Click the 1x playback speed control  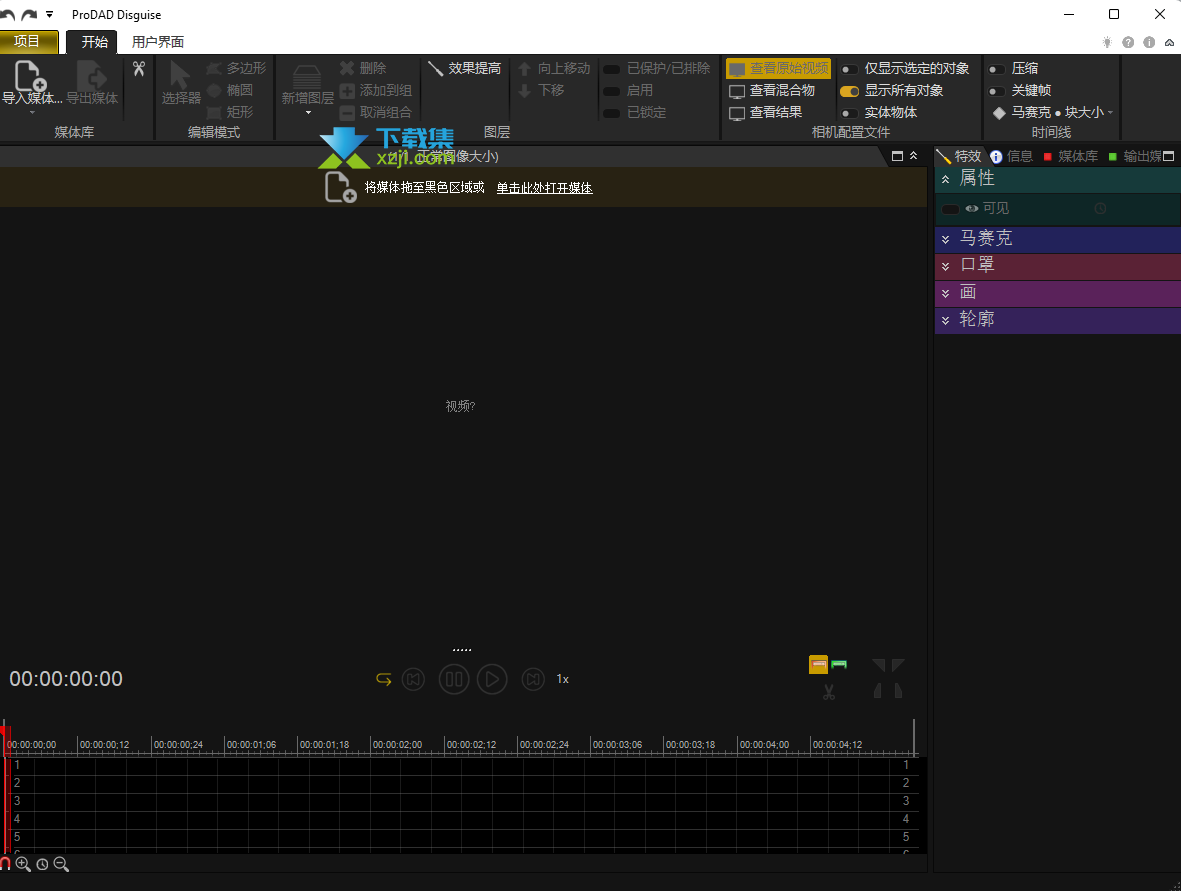pyautogui.click(x=563, y=679)
